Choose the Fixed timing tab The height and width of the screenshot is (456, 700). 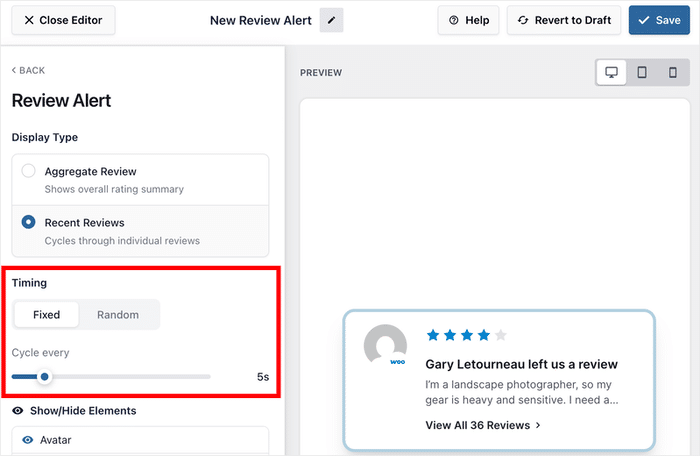[47, 314]
